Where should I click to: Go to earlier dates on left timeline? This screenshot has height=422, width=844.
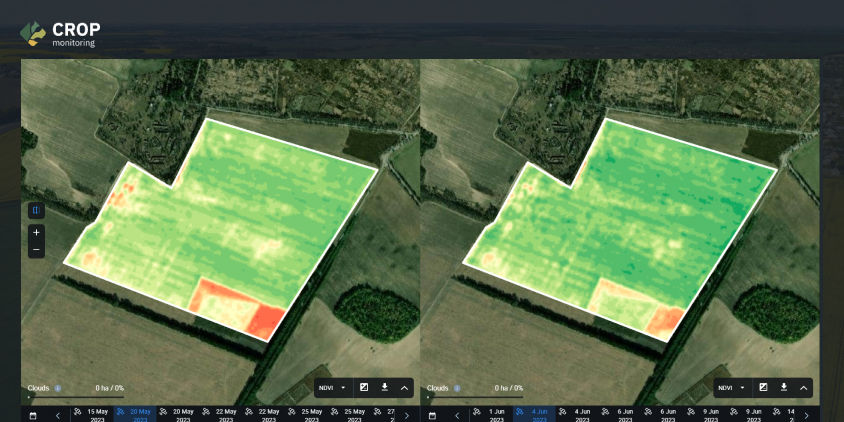click(x=58, y=416)
